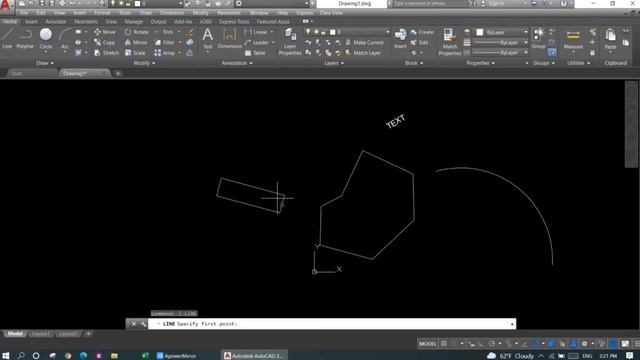The height and width of the screenshot is (360, 640).
Task: Activate the Copy command
Action: coord(104,42)
